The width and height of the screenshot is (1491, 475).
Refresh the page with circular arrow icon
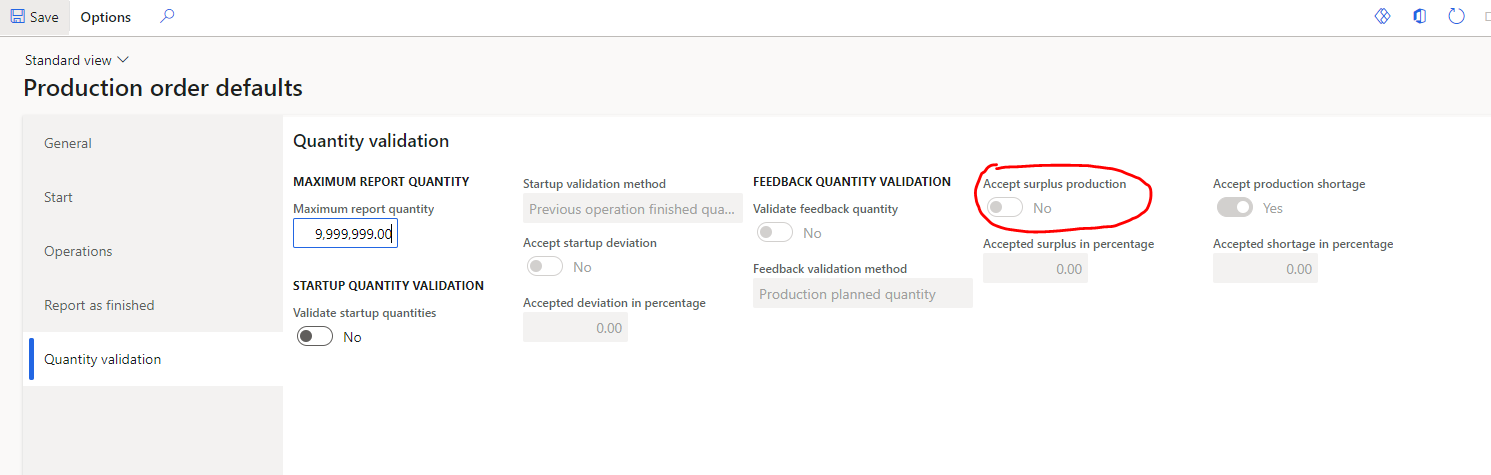[1456, 16]
